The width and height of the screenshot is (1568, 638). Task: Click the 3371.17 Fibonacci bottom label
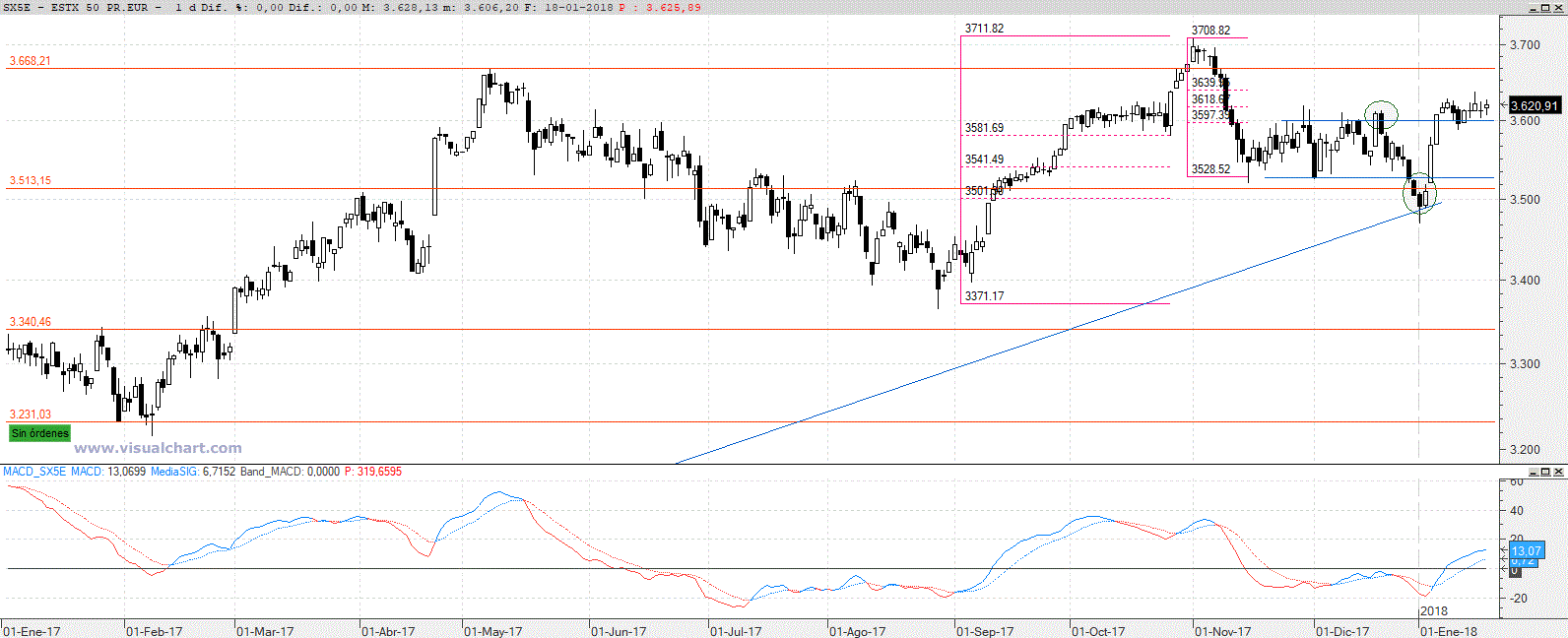point(984,296)
